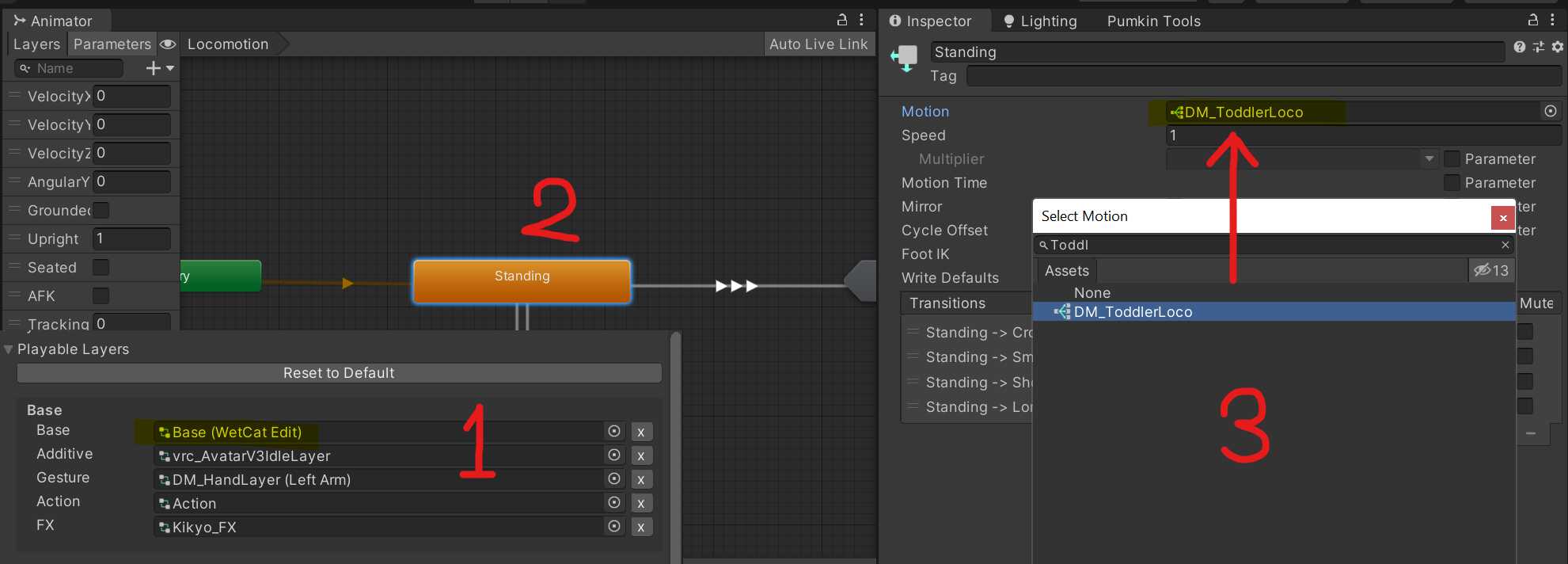Toggle the Auto Live Link button

pos(818,44)
